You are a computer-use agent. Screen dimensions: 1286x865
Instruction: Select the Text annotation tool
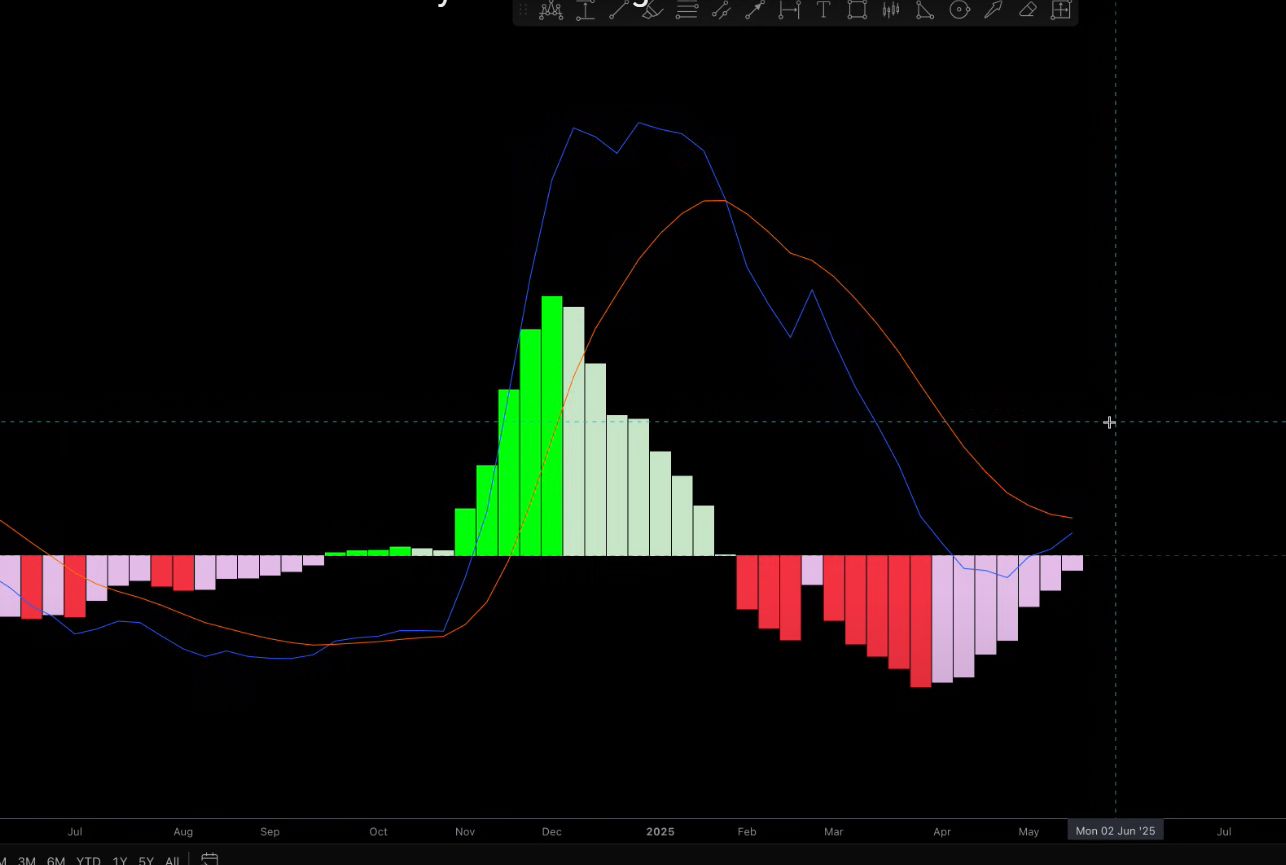pyautogui.click(x=823, y=11)
